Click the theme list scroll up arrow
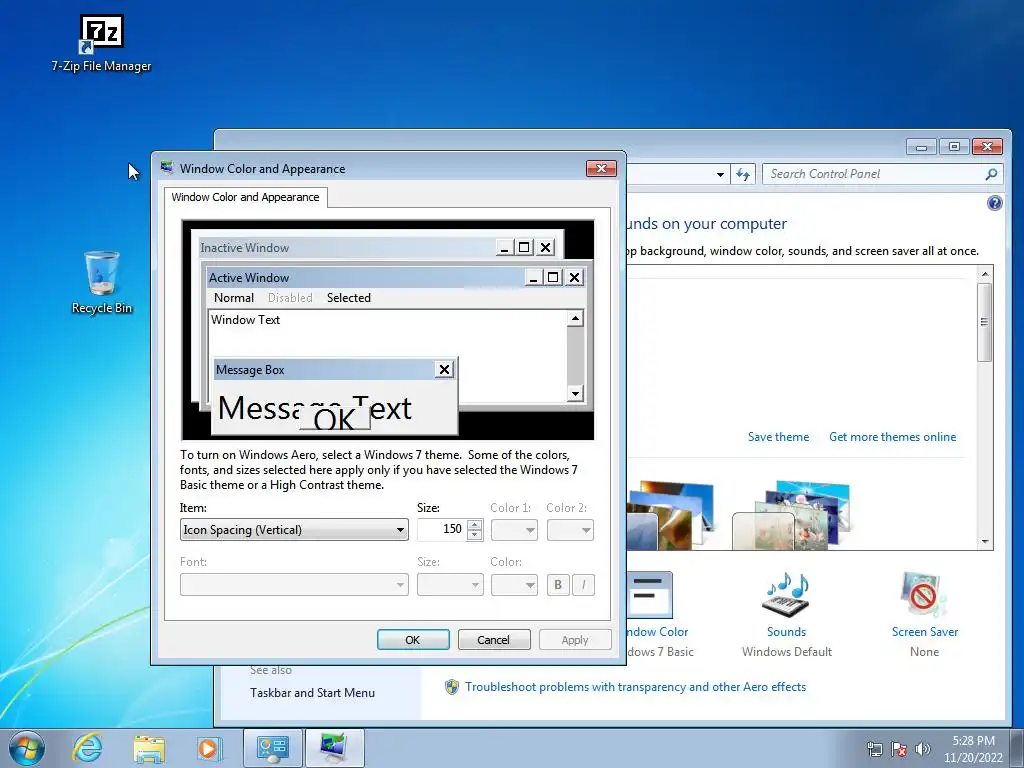This screenshot has width=1024, height=768. click(984, 273)
